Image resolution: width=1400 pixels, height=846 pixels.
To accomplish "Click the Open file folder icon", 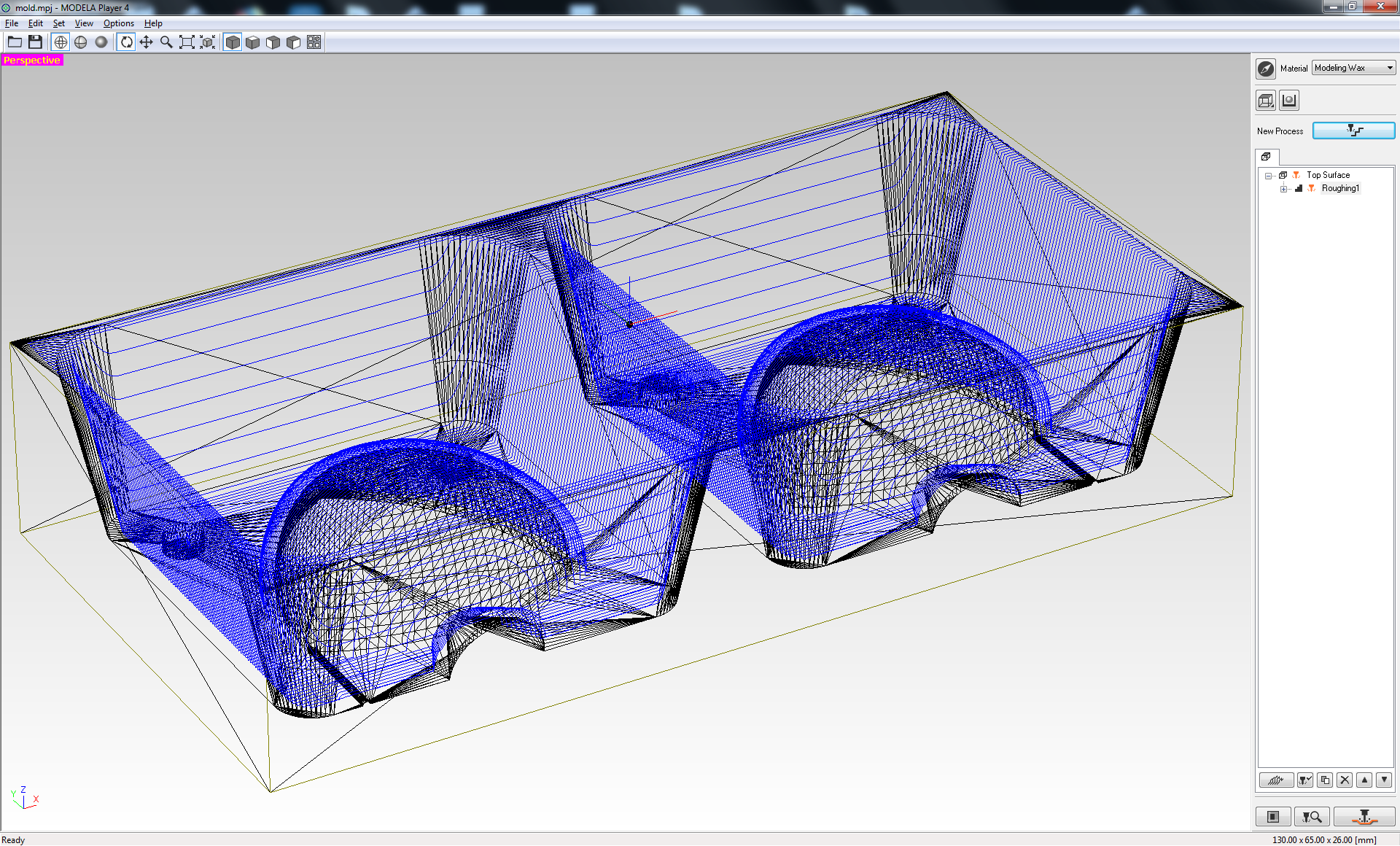I will point(15,42).
